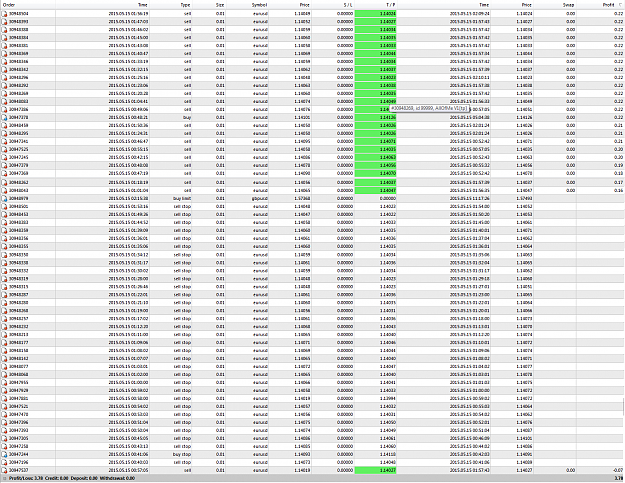Click the open price 1.57368

303,198
